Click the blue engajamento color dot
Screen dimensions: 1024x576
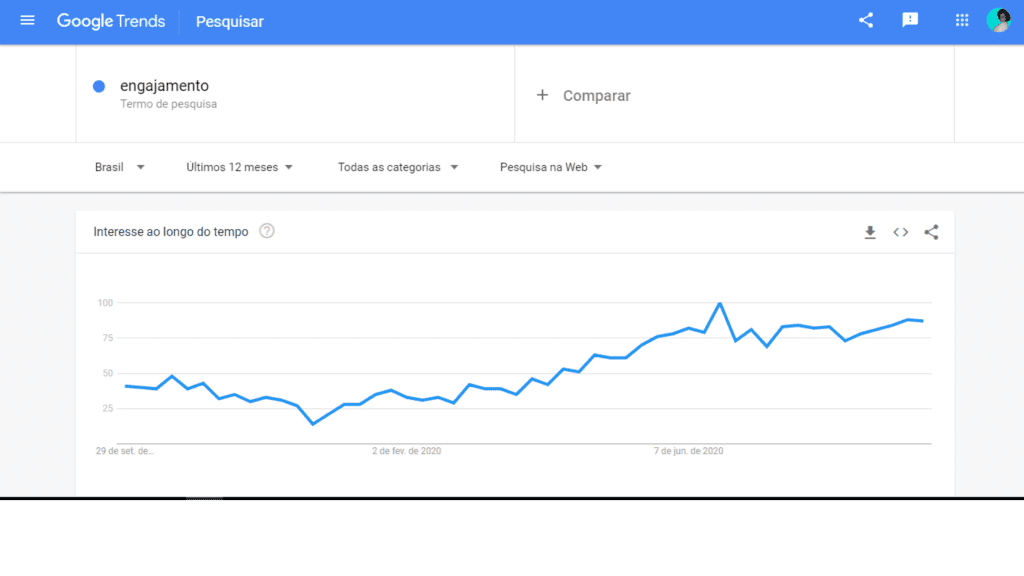99,86
